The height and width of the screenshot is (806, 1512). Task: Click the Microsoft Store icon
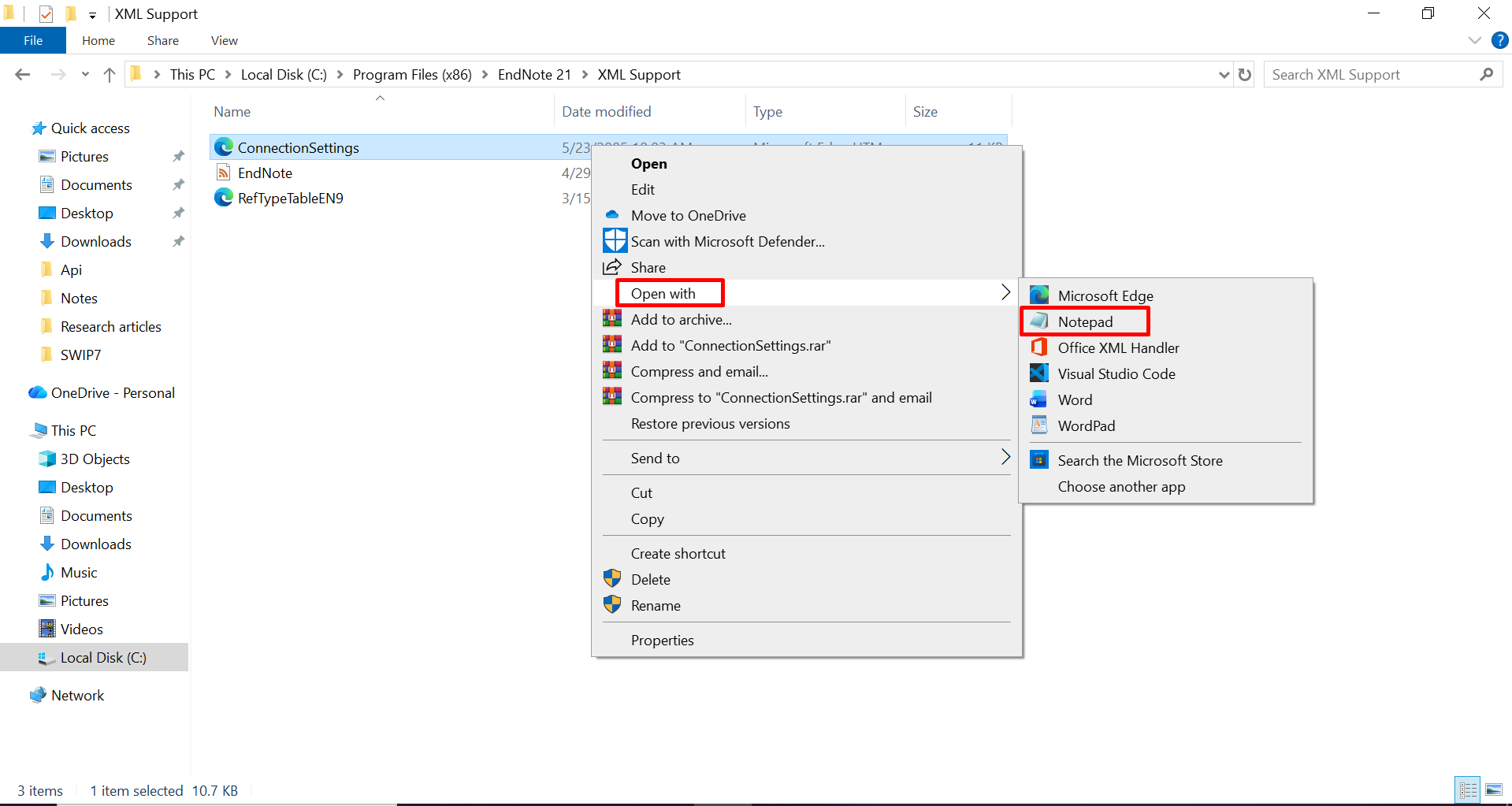[1039, 459]
